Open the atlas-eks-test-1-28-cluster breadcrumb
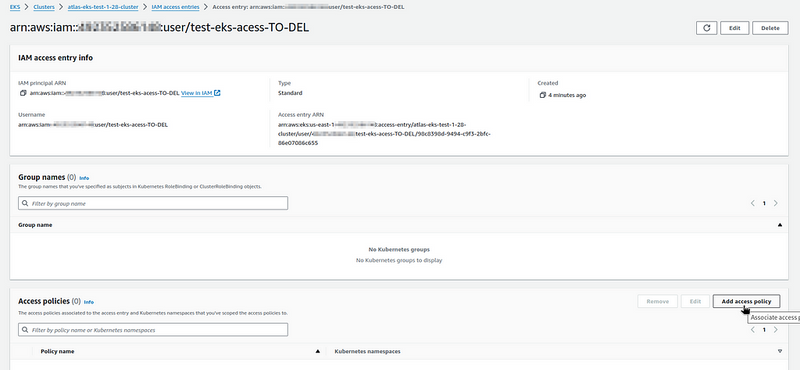The image size is (800, 370). pos(103,7)
